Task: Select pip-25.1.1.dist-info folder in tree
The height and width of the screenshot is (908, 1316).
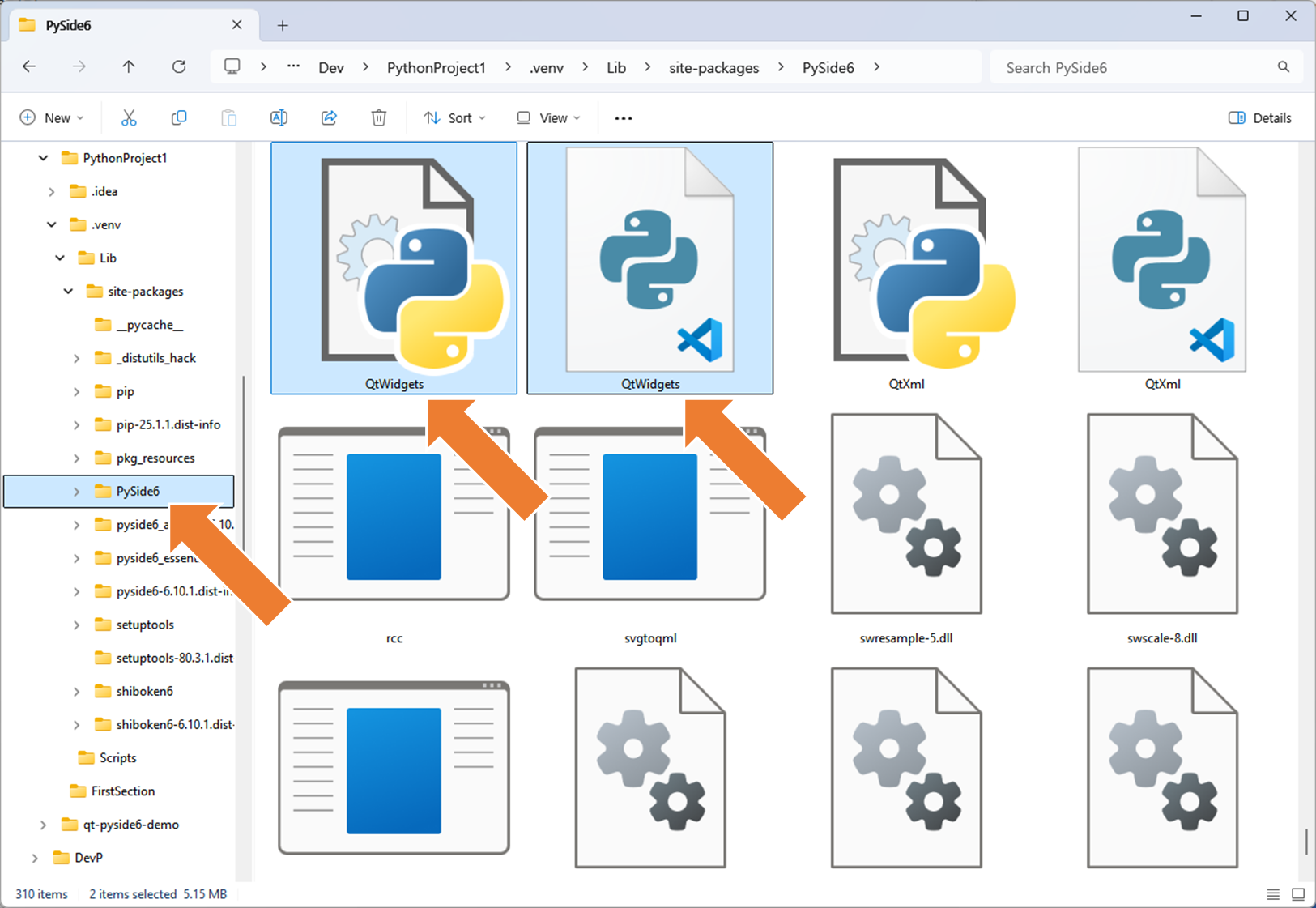Action: click(168, 424)
